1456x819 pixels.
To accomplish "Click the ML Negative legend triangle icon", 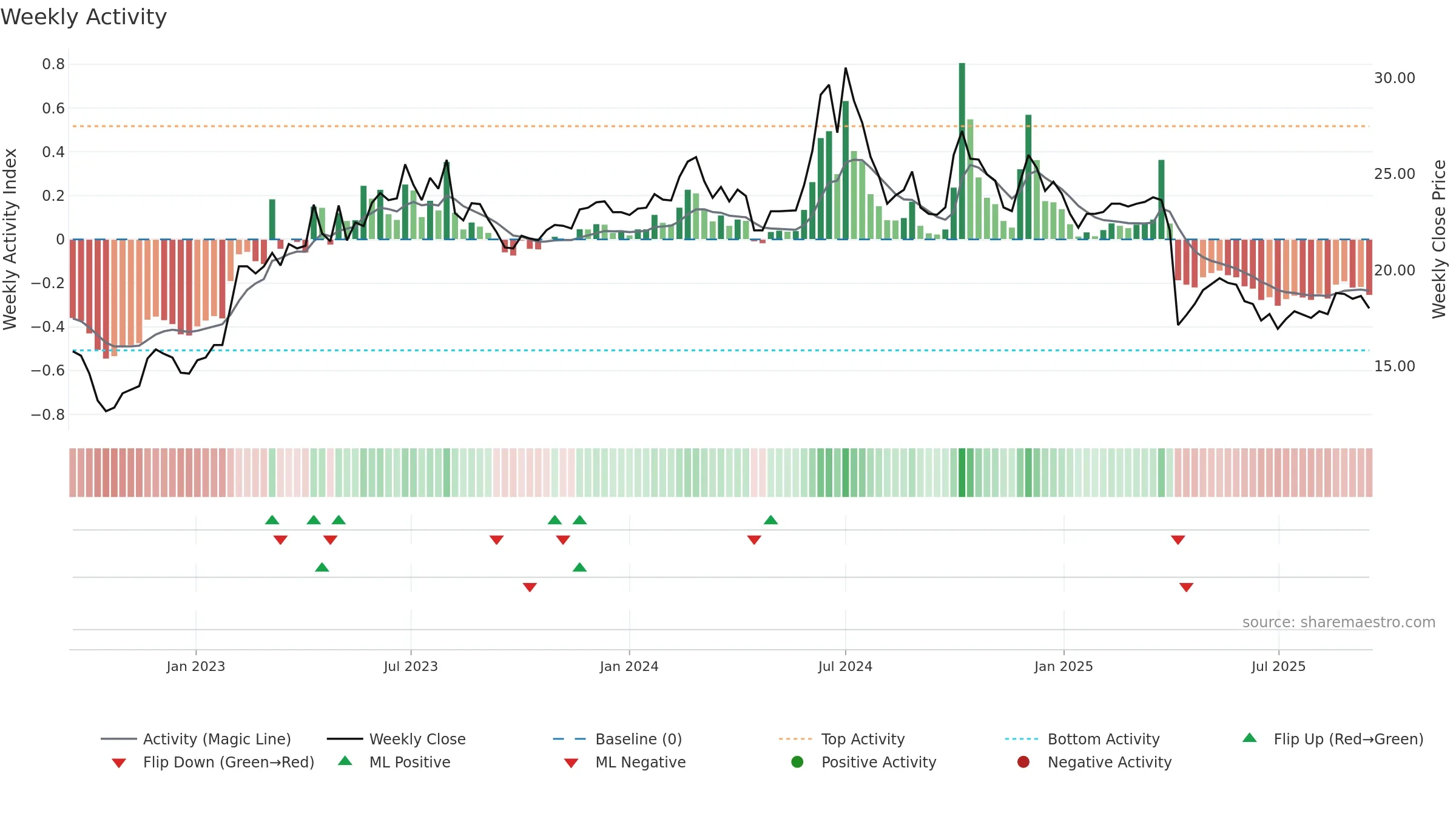I will (x=571, y=763).
